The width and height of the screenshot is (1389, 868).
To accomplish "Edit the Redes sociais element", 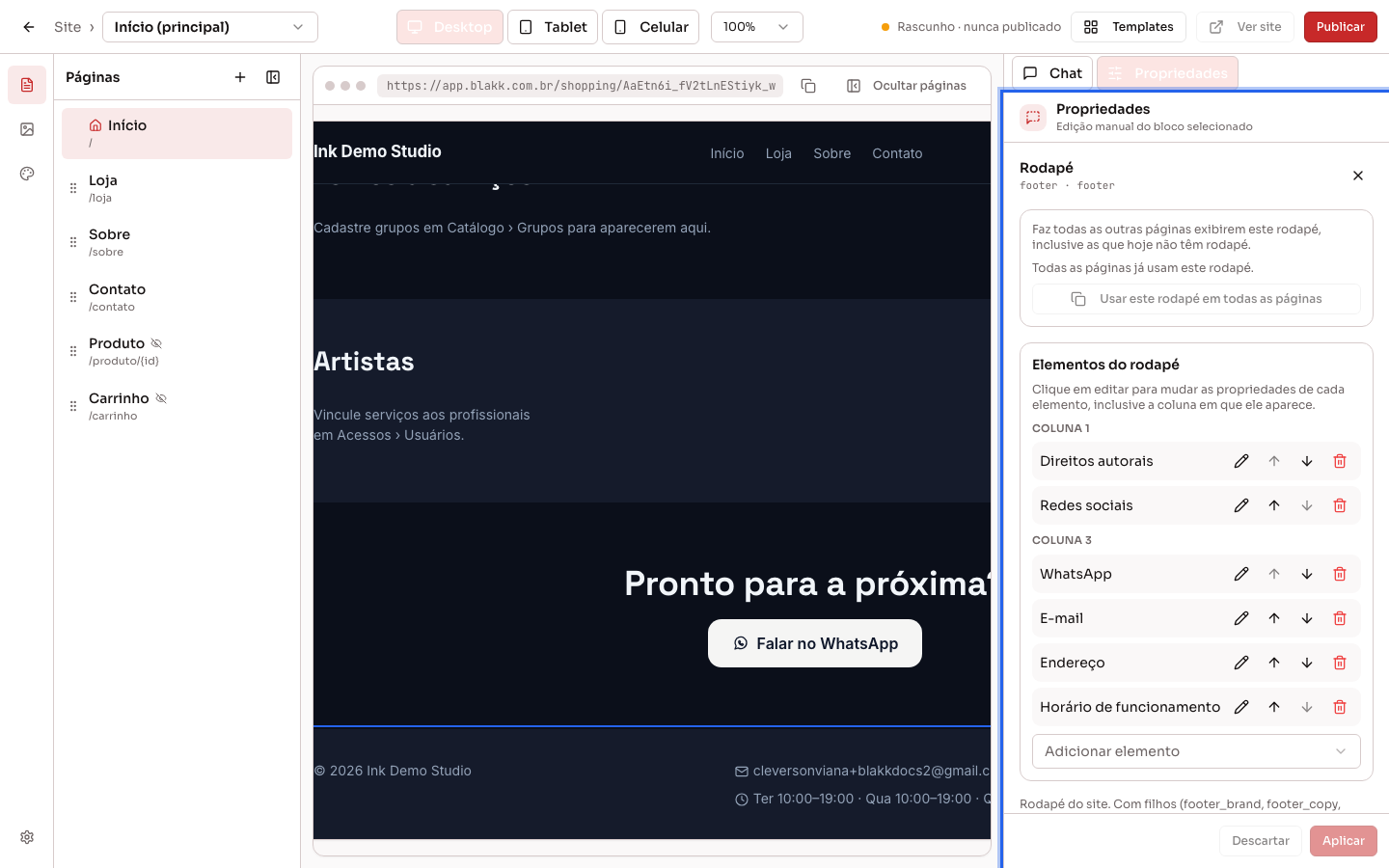I will (1241, 505).
